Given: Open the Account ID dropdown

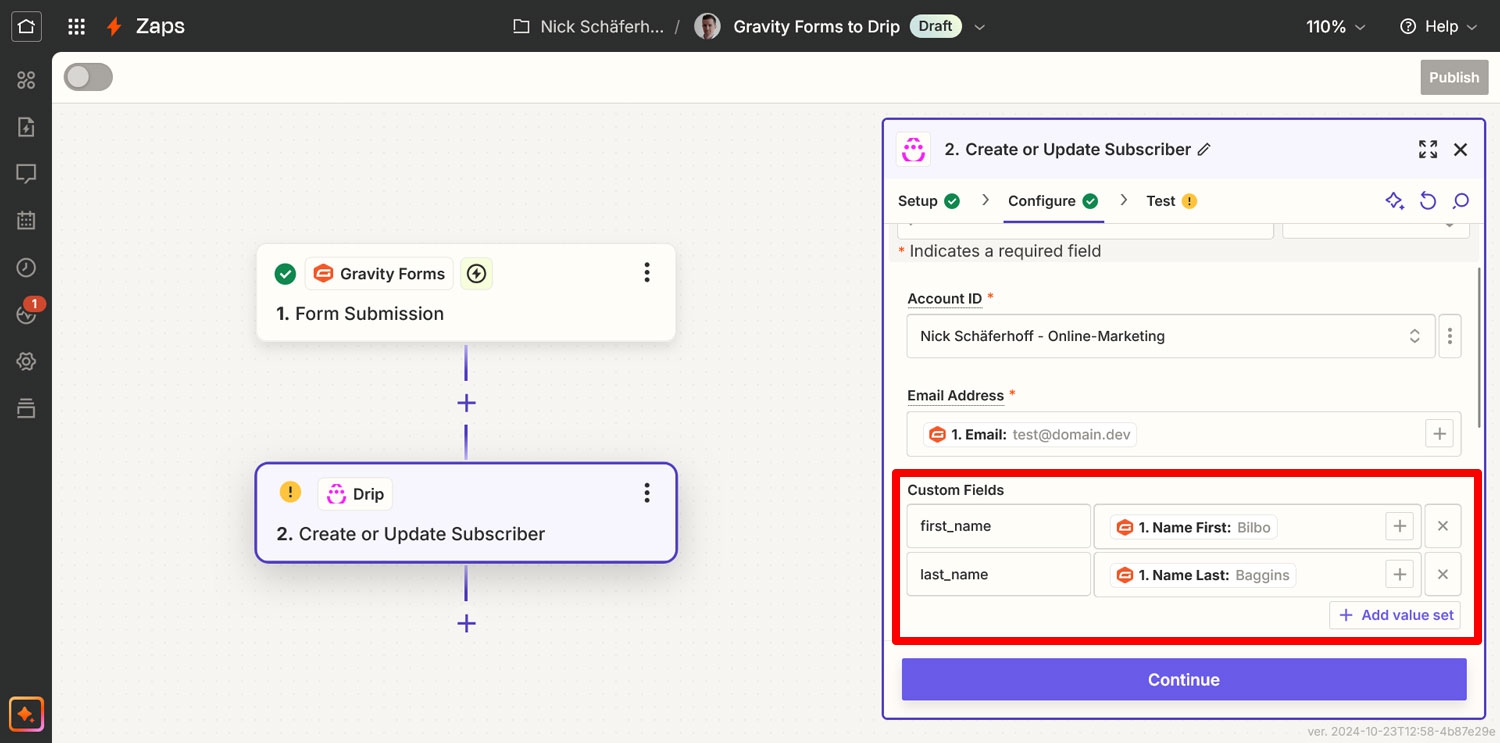Looking at the screenshot, I should pyautogui.click(x=1171, y=336).
